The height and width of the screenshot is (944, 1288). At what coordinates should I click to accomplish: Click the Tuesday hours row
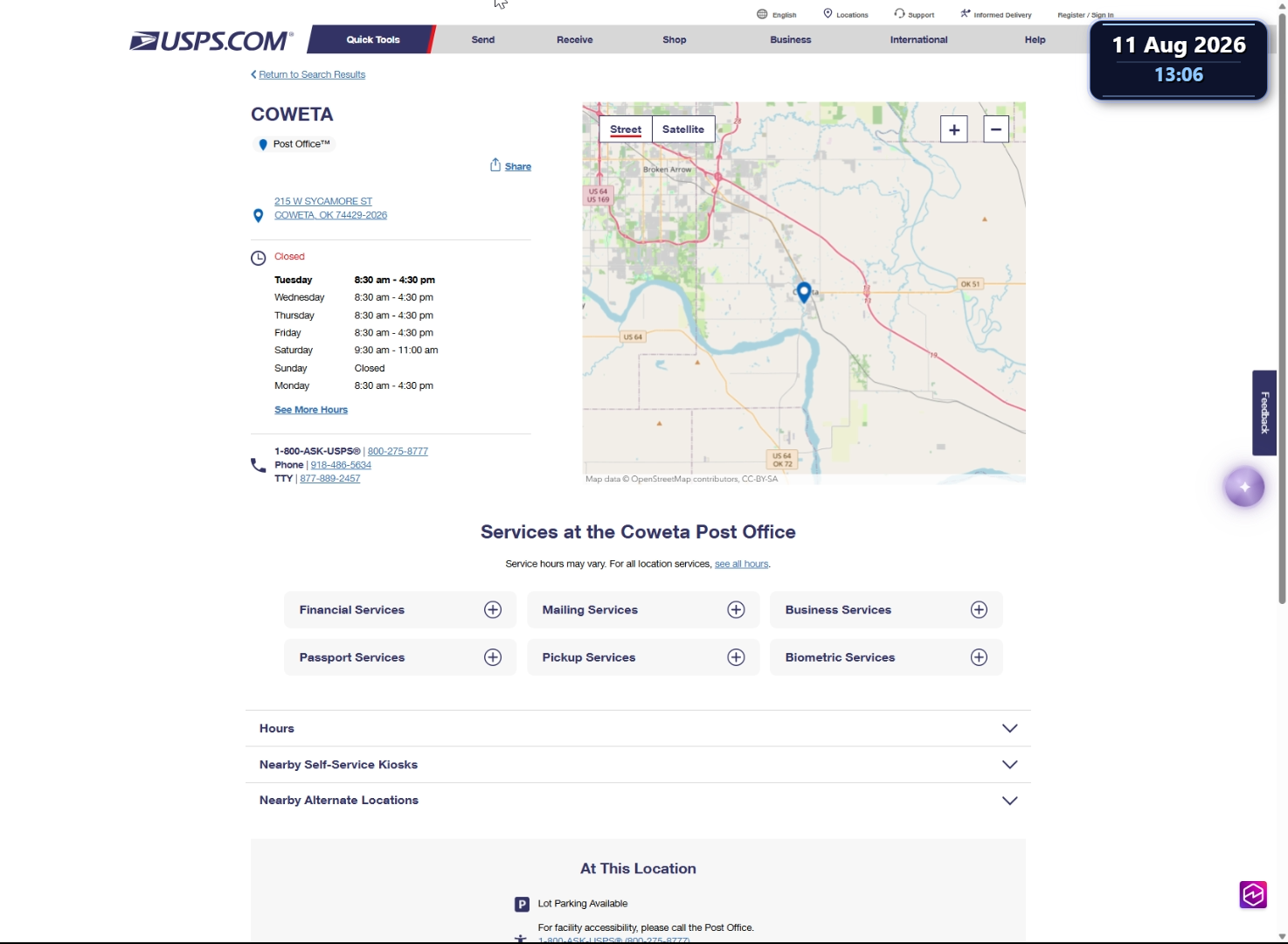point(355,280)
